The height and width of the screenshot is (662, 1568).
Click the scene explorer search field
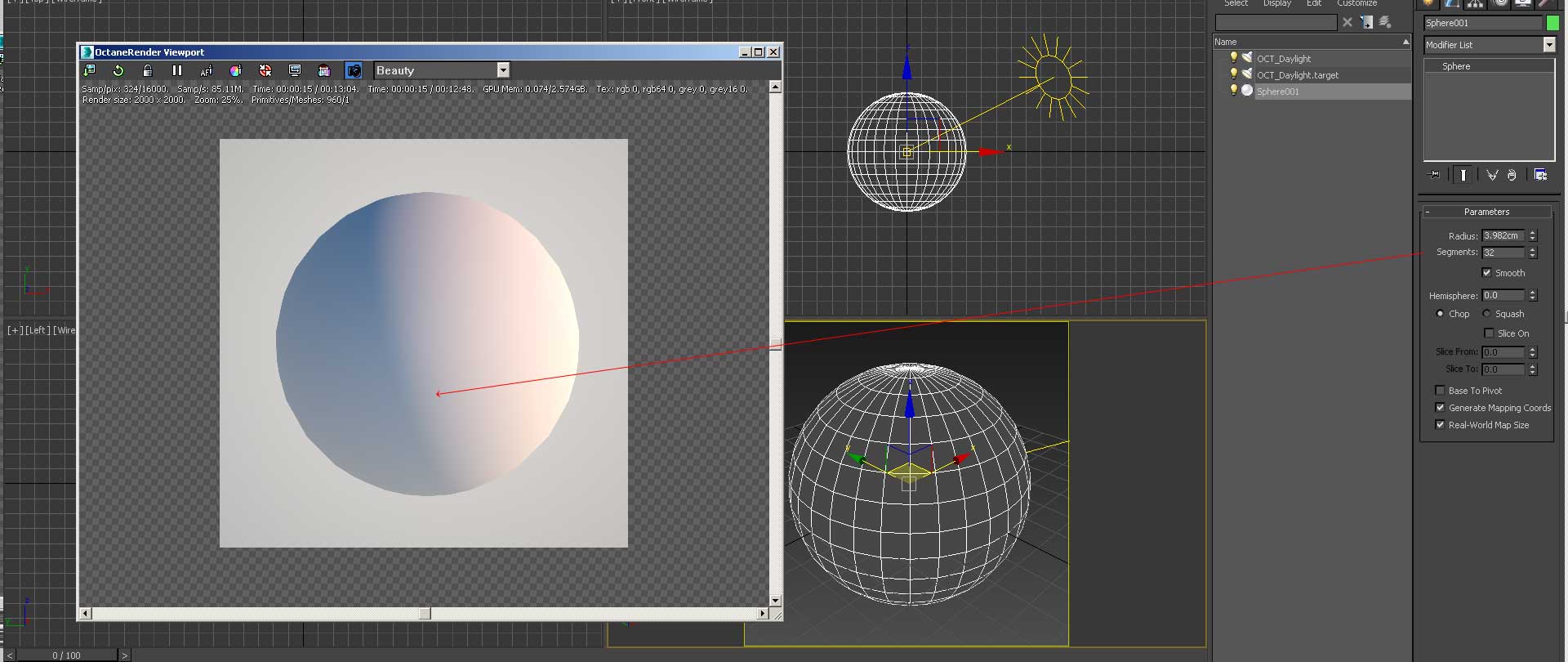point(1276,22)
